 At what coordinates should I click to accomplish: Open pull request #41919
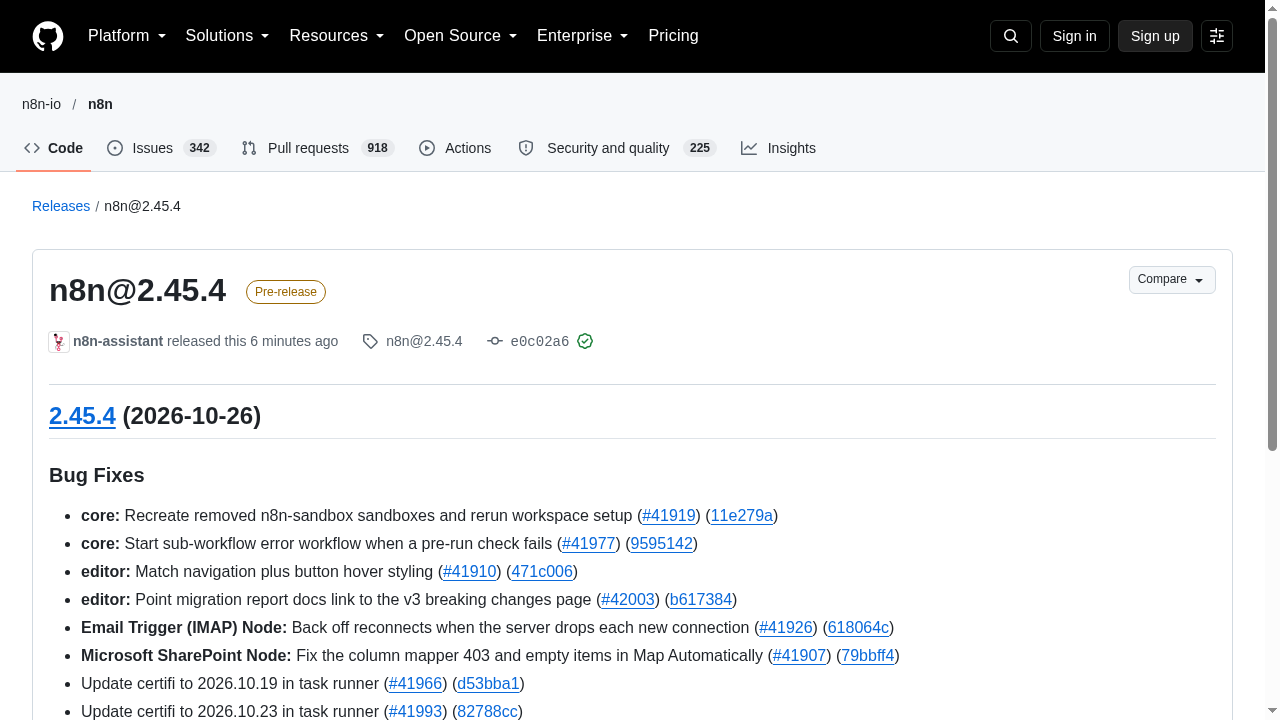[x=669, y=516]
